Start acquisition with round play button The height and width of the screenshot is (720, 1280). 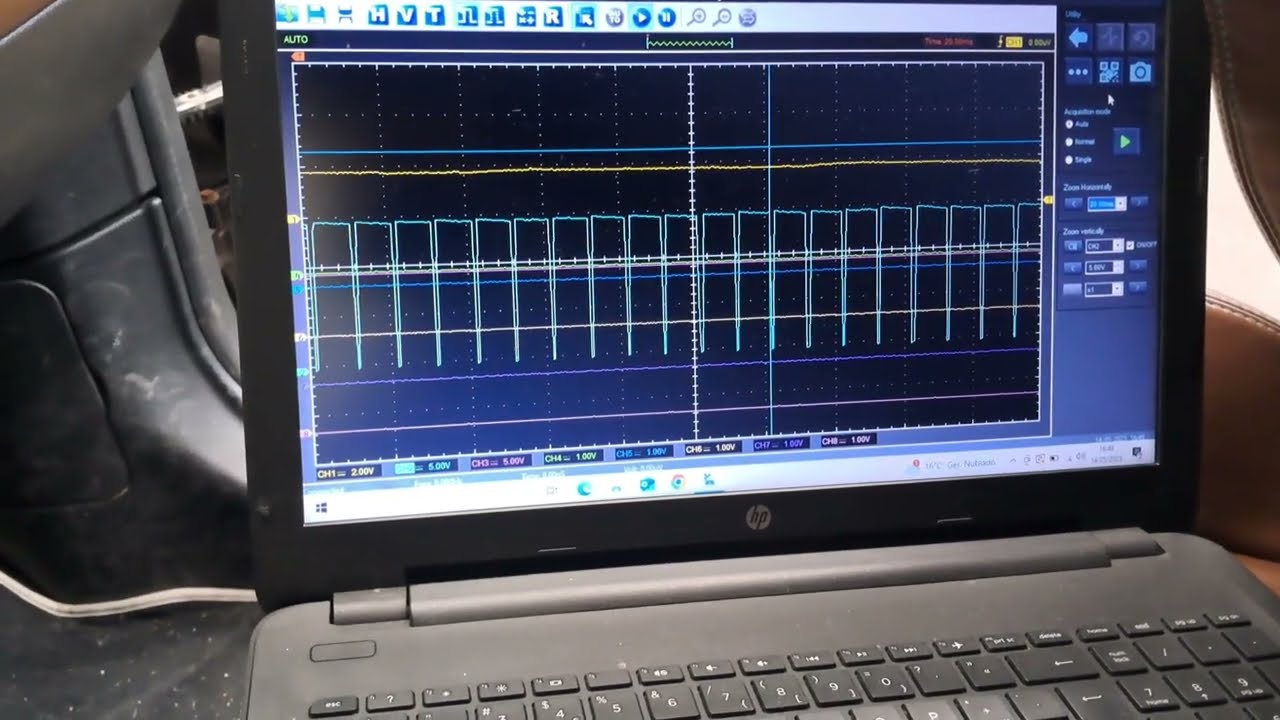(641, 17)
